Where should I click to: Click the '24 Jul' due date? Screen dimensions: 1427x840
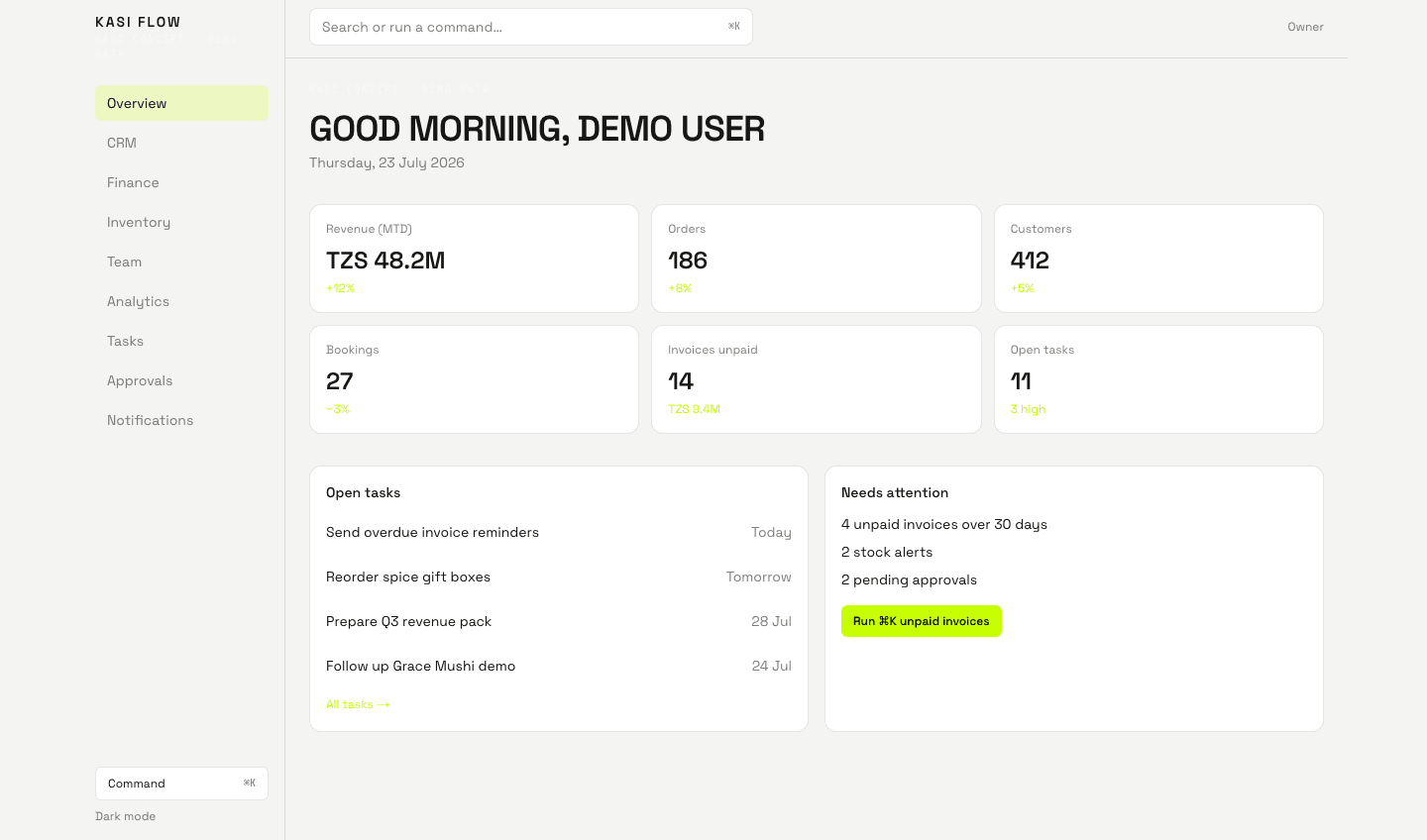coord(771,666)
